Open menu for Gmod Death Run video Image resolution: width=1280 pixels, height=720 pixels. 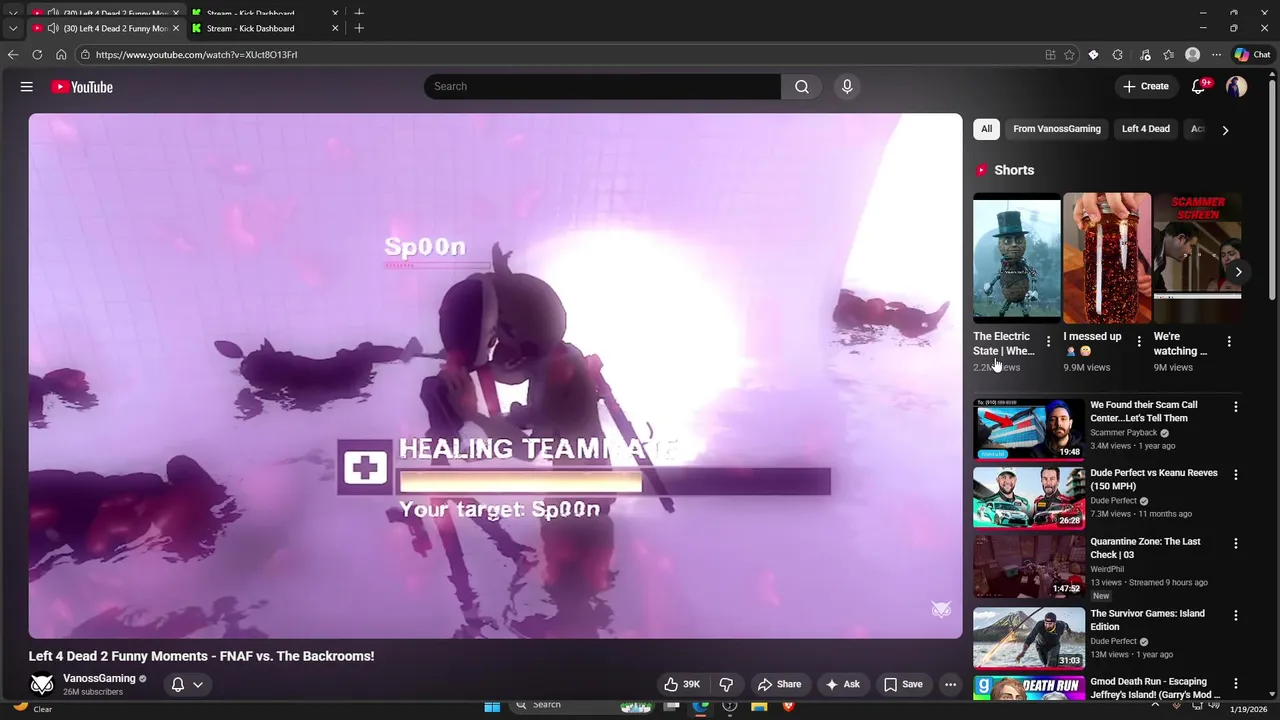[1235, 684]
